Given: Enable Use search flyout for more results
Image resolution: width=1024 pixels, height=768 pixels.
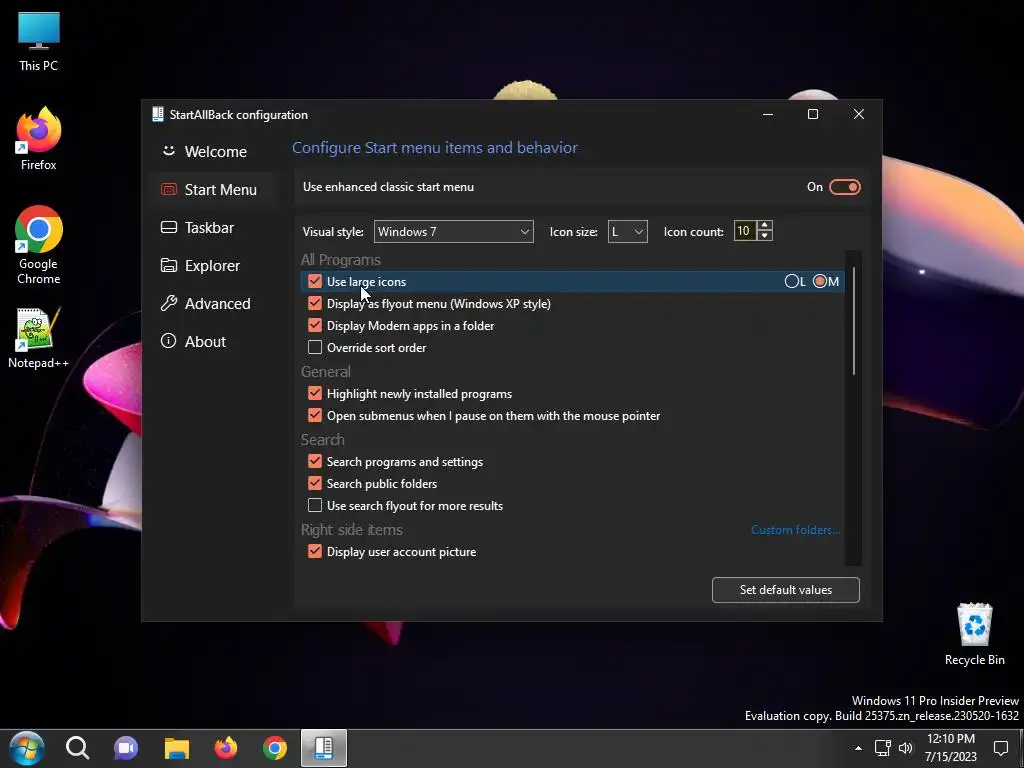Looking at the screenshot, I should click(315, 505).
